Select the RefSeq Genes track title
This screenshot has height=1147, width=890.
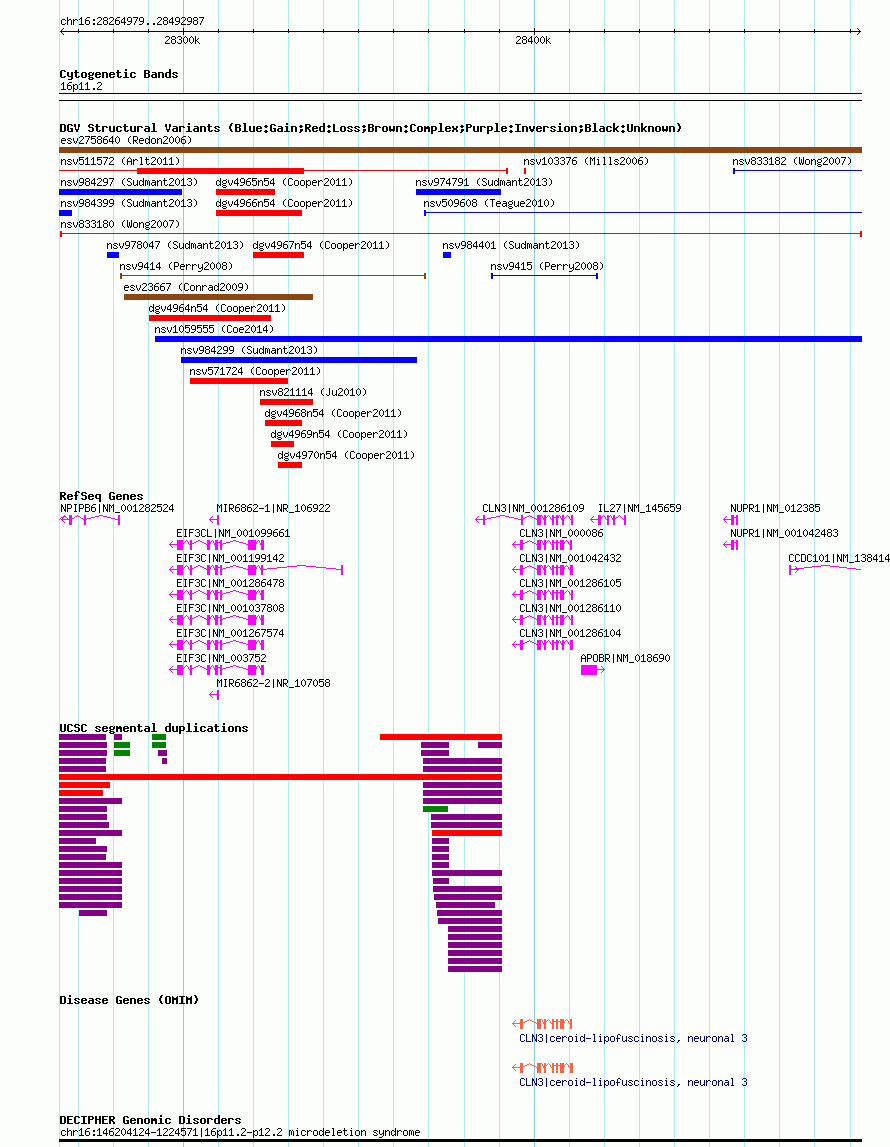[101, 496]
